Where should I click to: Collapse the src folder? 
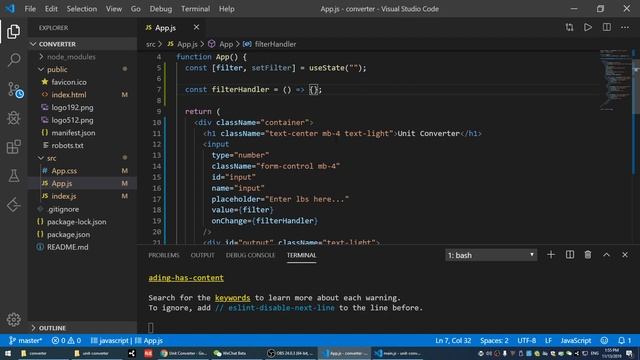[x=82, y=158]
